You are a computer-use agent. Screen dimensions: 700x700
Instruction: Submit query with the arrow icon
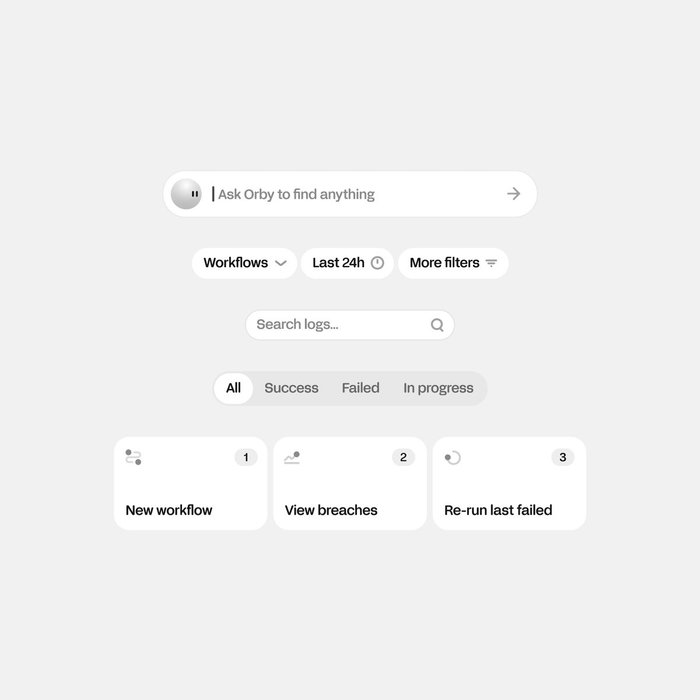(514, 194)
